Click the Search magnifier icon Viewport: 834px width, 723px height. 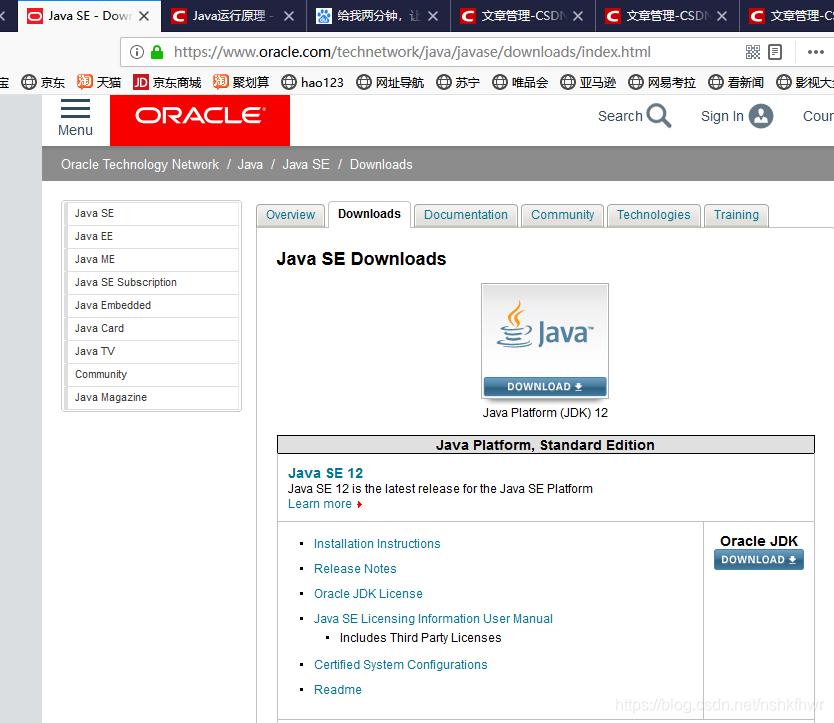658,116
